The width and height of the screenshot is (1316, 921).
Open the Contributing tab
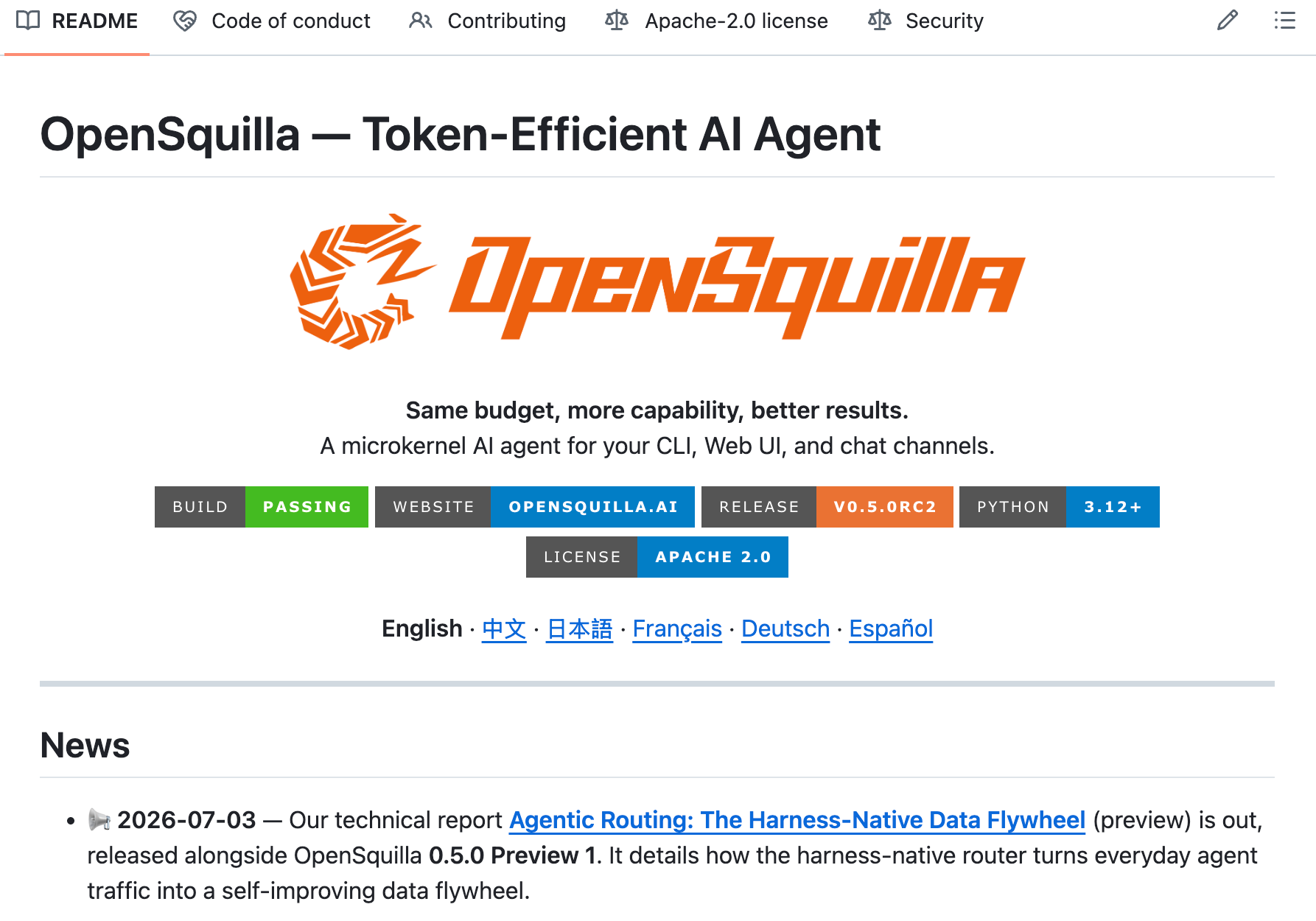(x=488, y=21)
